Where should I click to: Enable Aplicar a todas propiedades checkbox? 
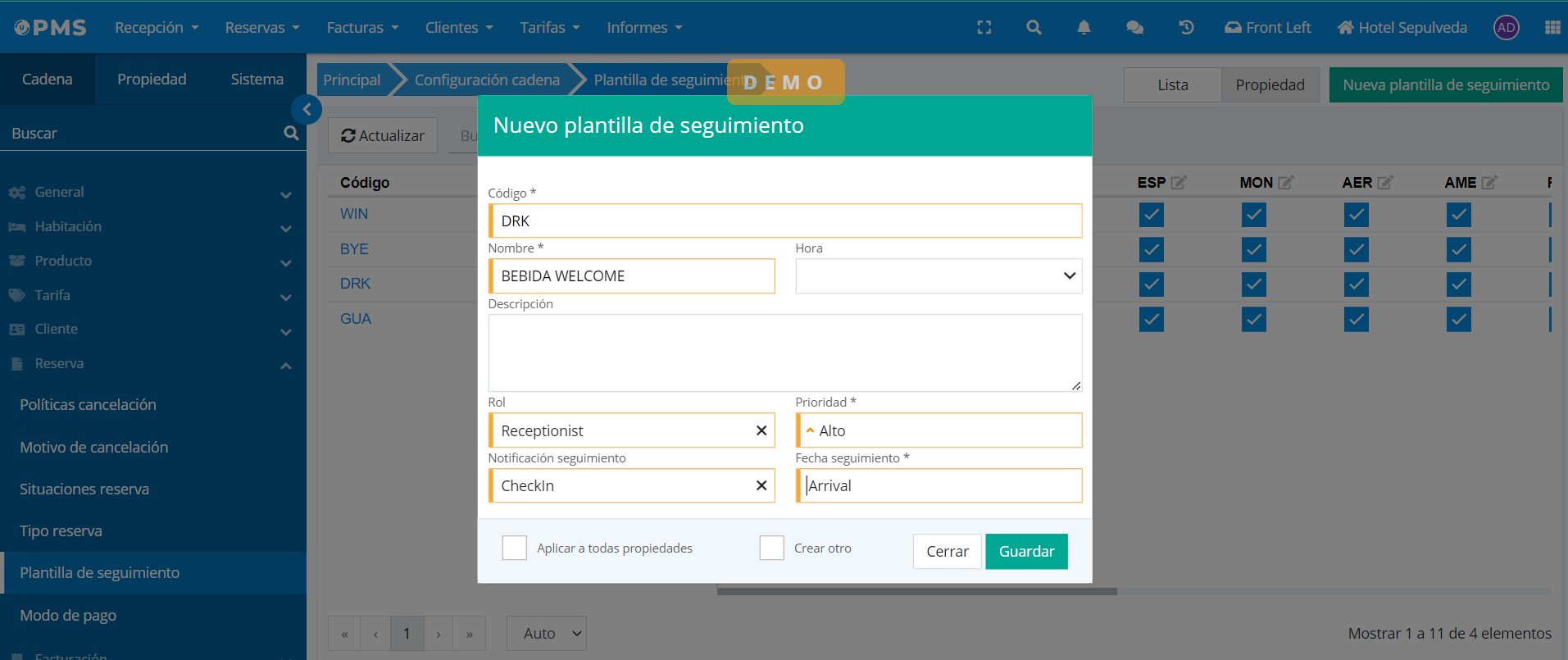pos(515,548)
